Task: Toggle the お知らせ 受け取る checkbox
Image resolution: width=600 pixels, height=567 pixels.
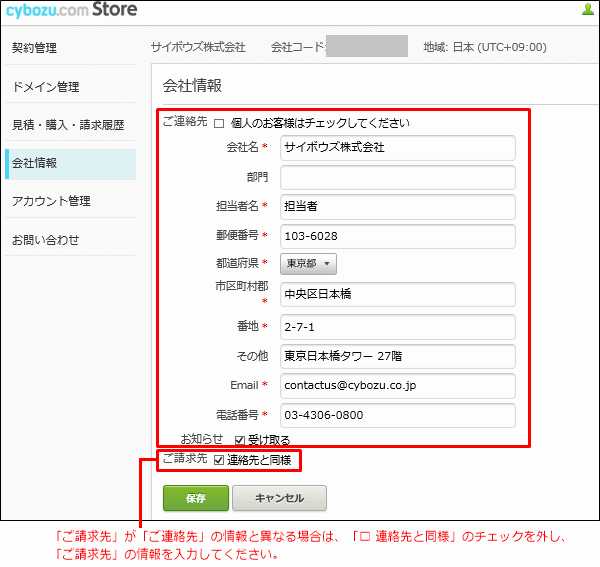Action: click(240, 440)
